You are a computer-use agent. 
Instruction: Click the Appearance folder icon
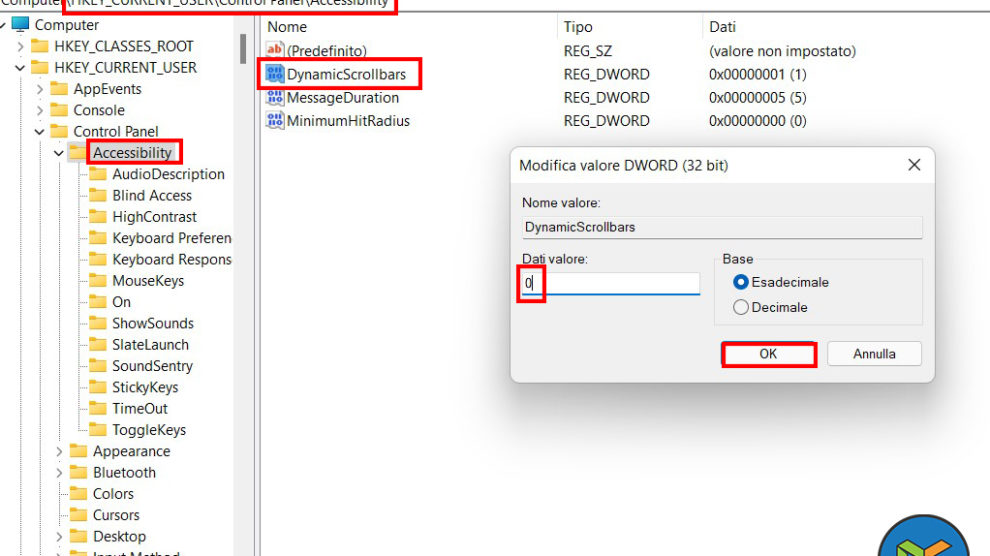(78, 451)
